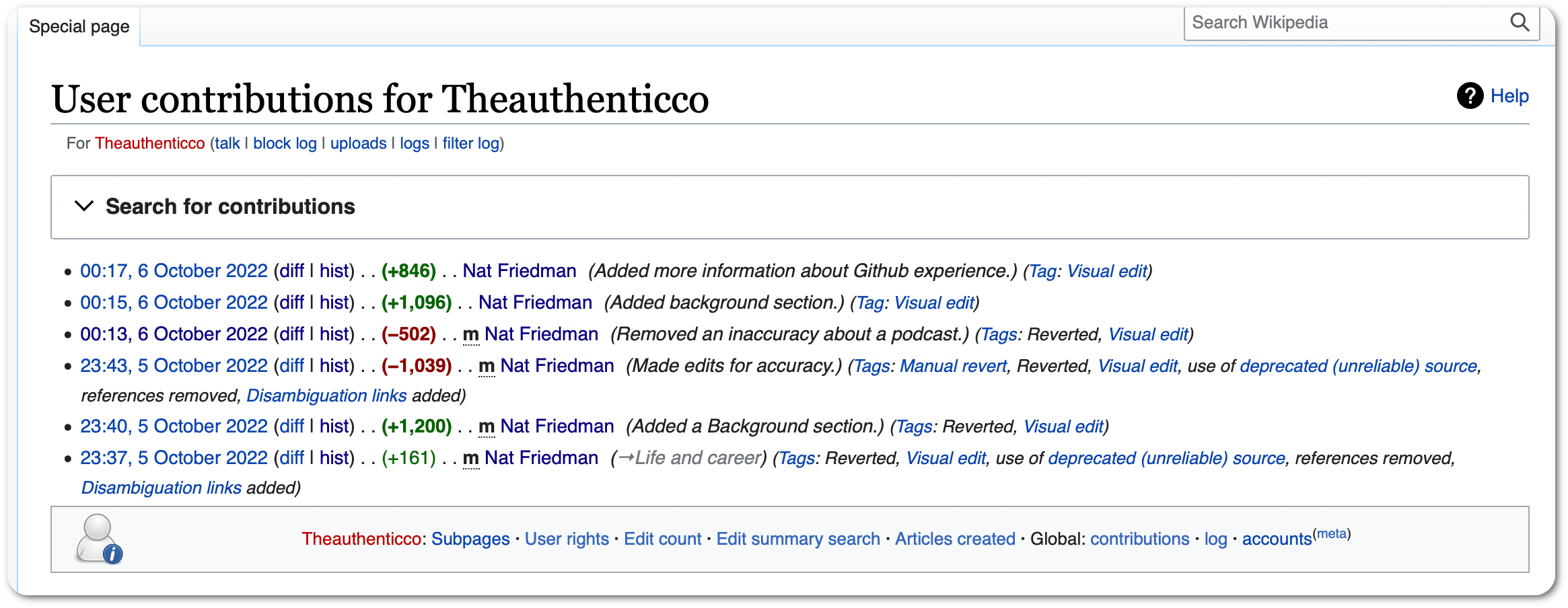Open the uploads link

tap(358, 143)
